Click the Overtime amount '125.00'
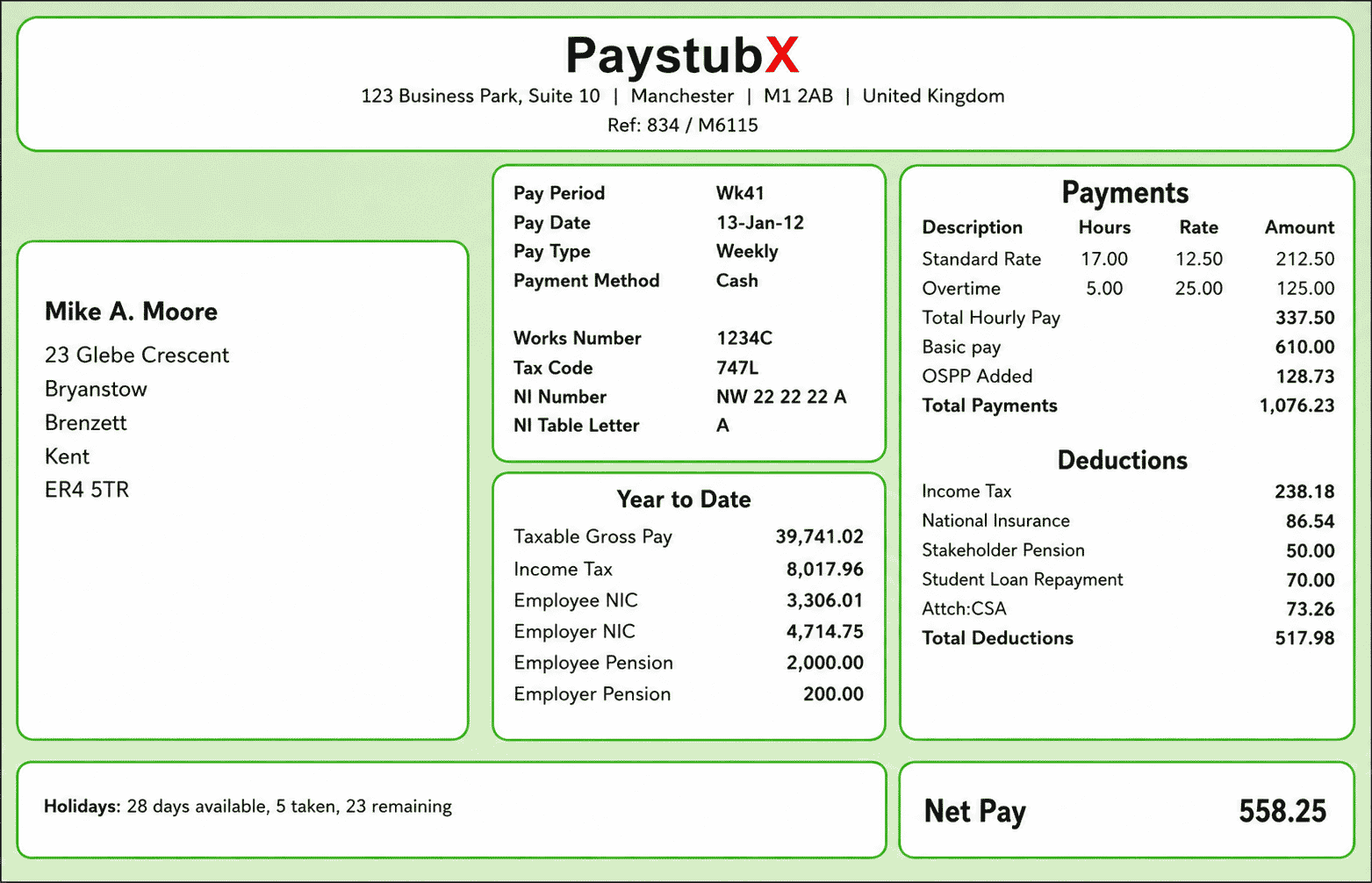Viewport: 1372px width, 883px height. [x=1304, y=288]
